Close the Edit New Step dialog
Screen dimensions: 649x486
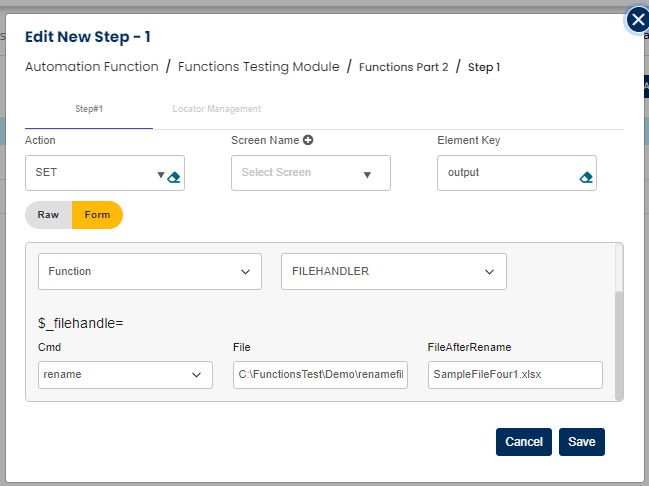[x=637, y=20]
